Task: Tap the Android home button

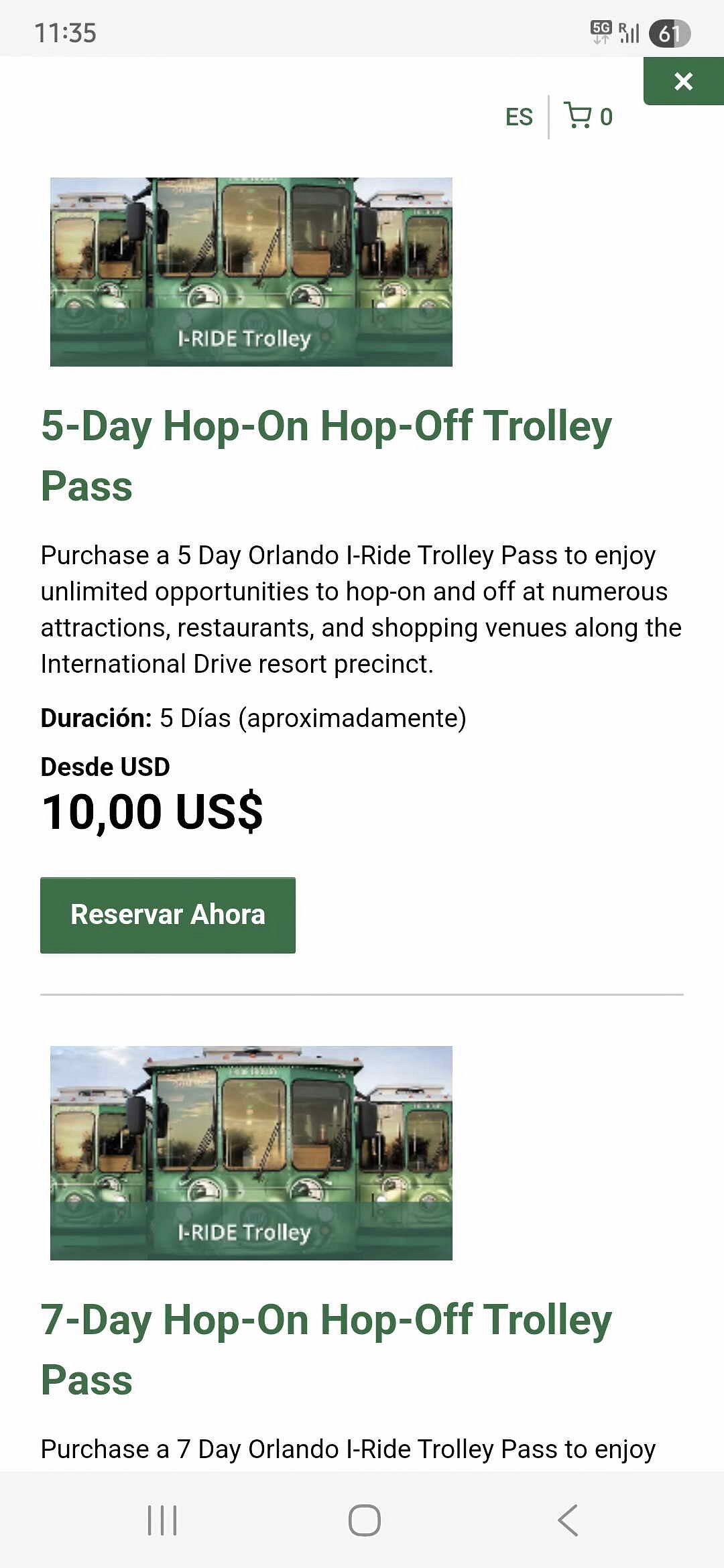Action: coord(364,1520)
